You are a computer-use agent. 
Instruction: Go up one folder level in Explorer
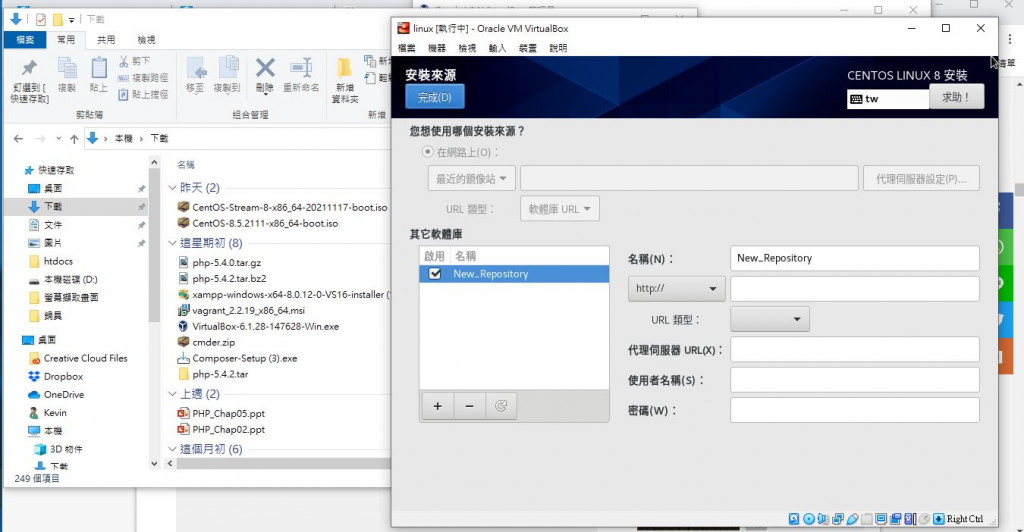pyautogui.click(x=74, y=139)
